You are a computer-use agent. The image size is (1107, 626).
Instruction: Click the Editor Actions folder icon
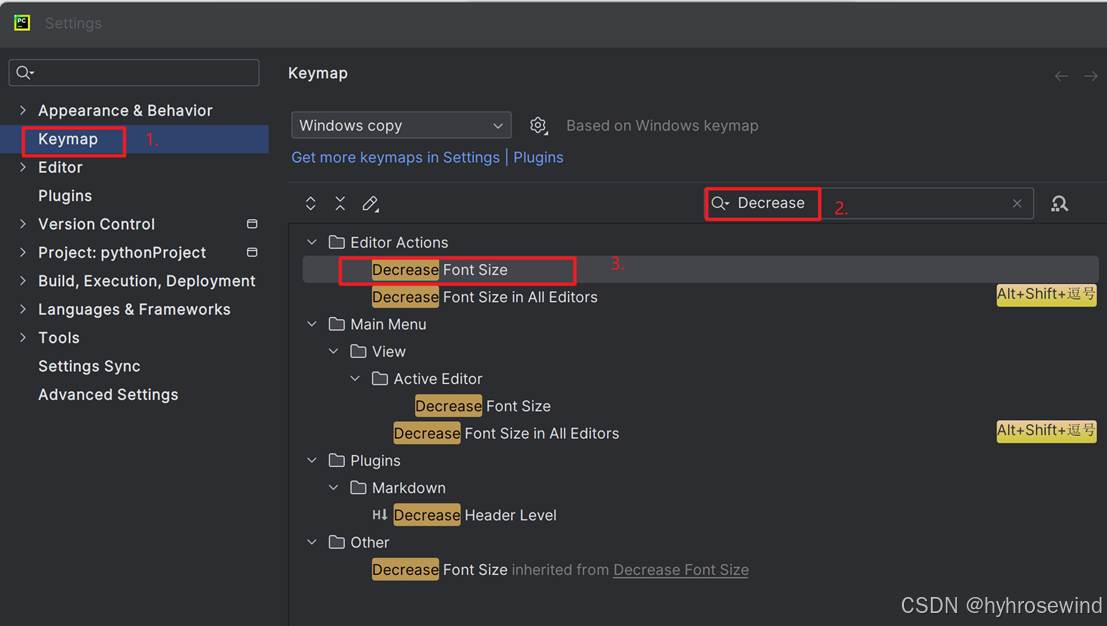click(337, 242)
